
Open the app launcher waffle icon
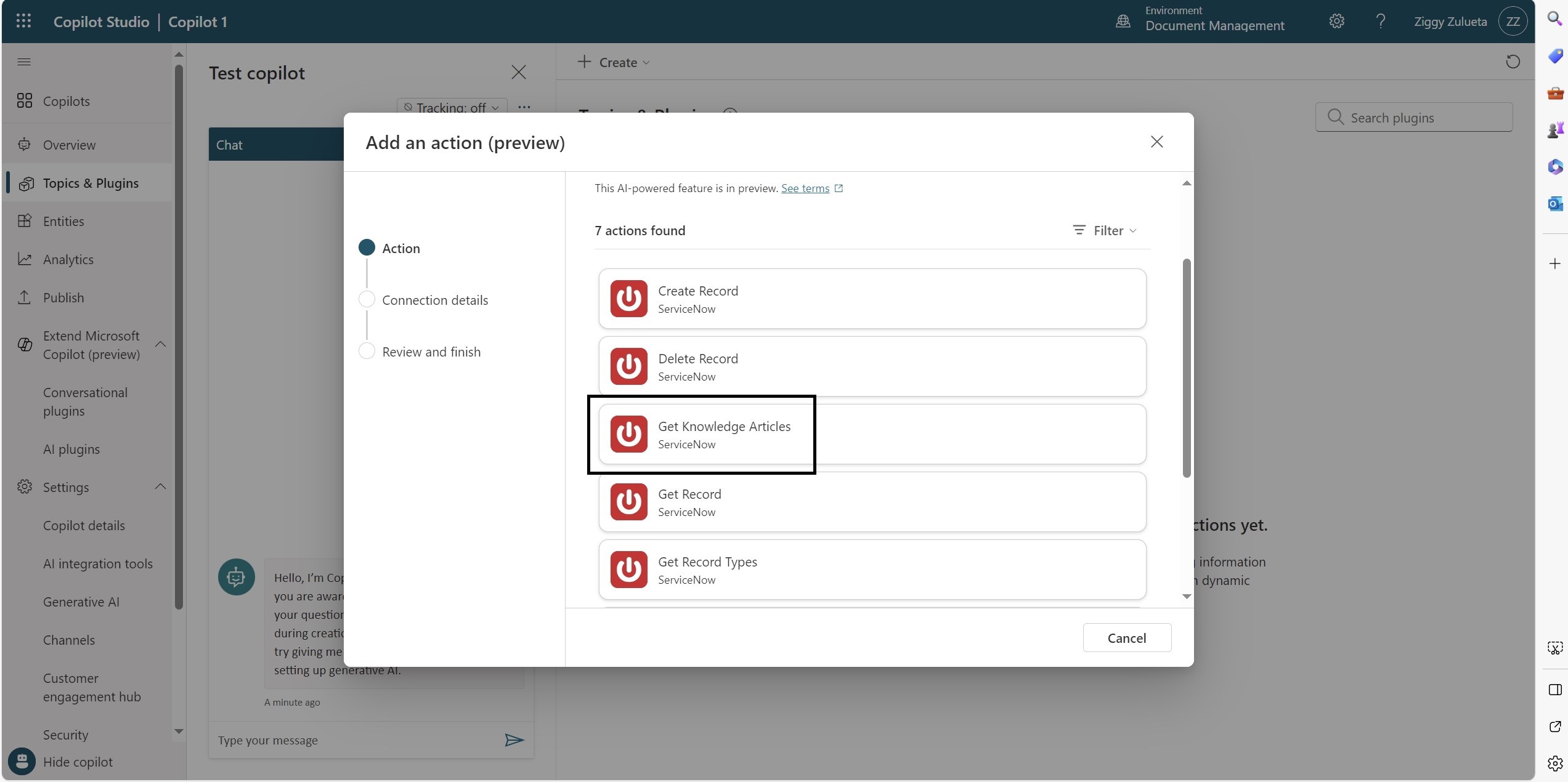[23, 22]
